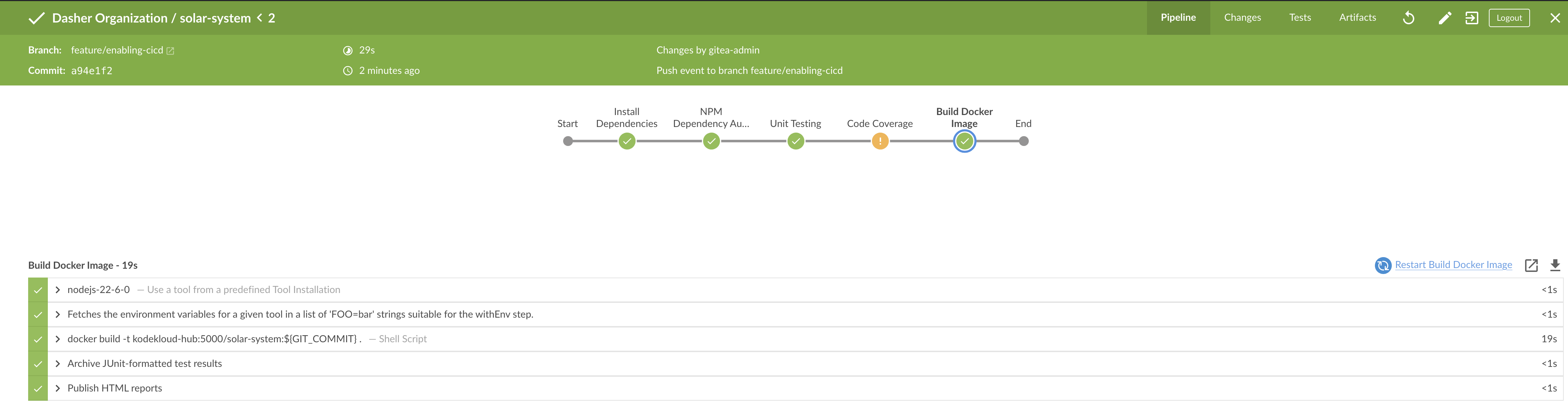Open log in new window icon
The image size is (1568, 401).
(x=1531, y=265)
